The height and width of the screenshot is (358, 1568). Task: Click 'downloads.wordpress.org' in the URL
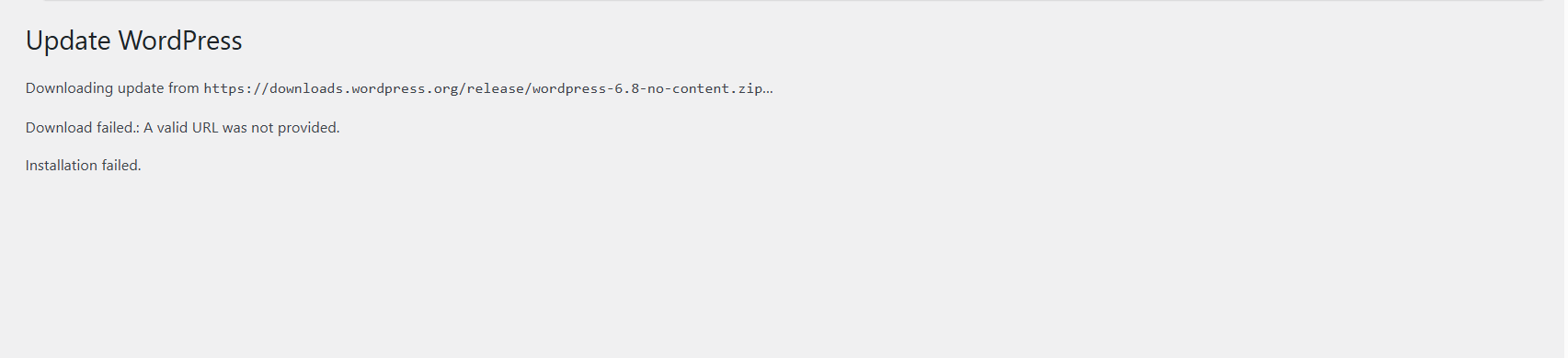click(364, 88)
